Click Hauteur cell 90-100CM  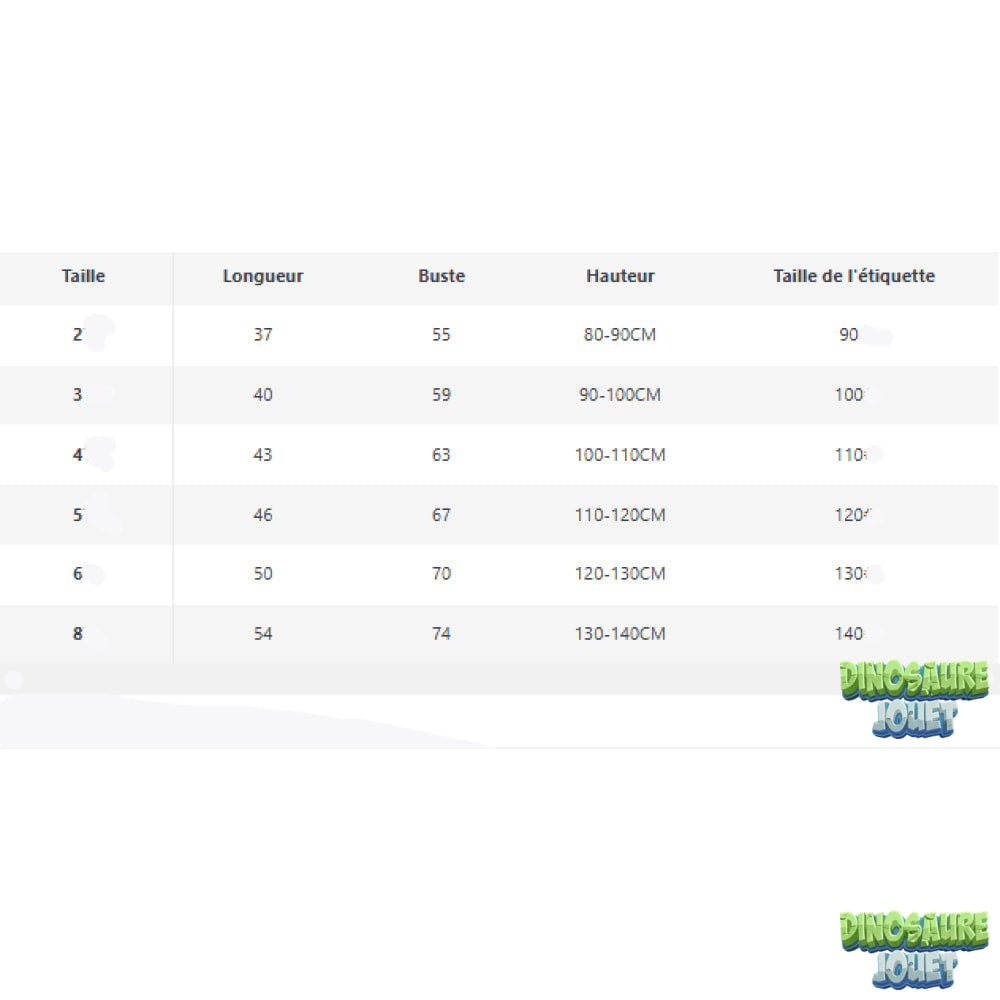(620, 395)
